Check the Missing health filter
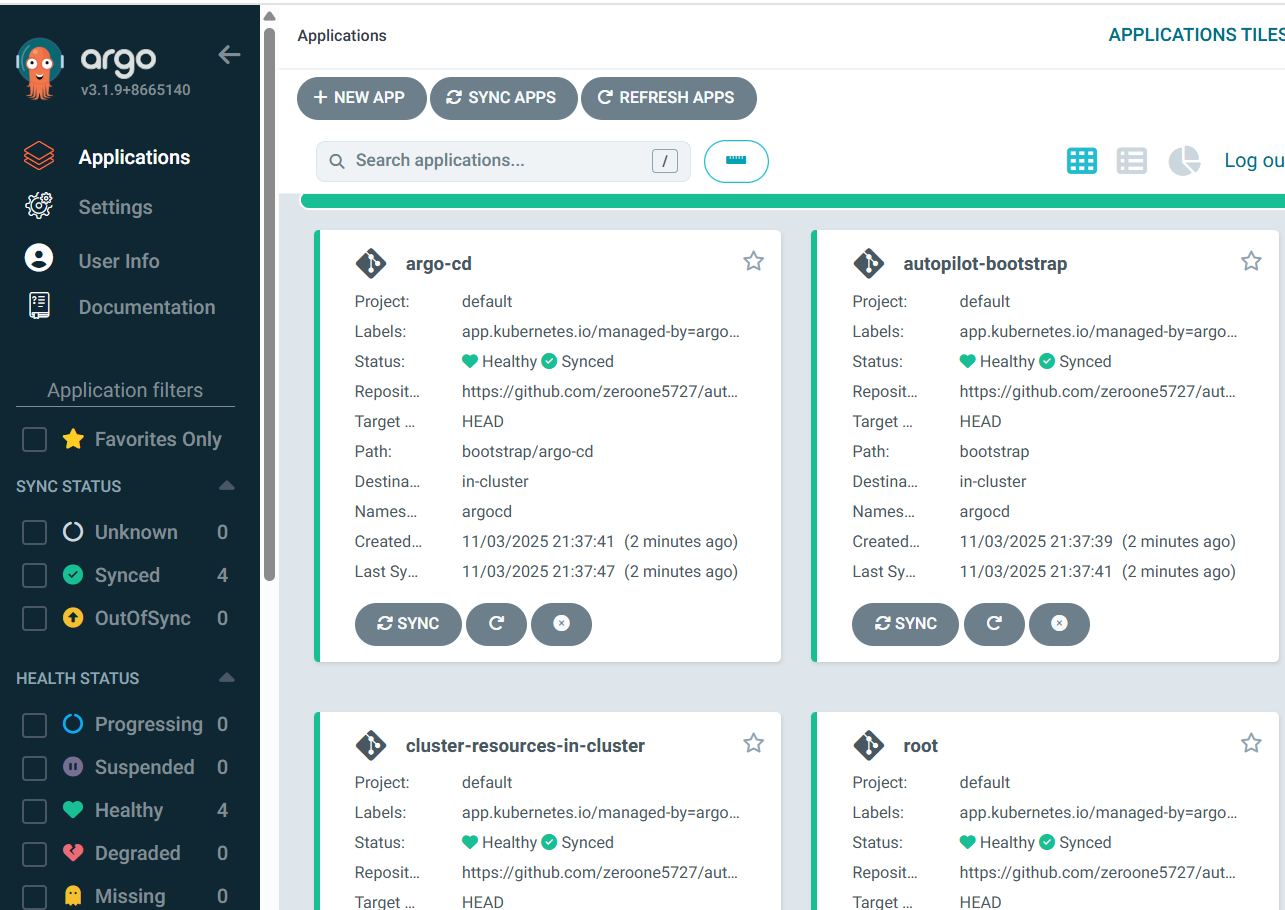1285x910 pixels. (34, 896)
